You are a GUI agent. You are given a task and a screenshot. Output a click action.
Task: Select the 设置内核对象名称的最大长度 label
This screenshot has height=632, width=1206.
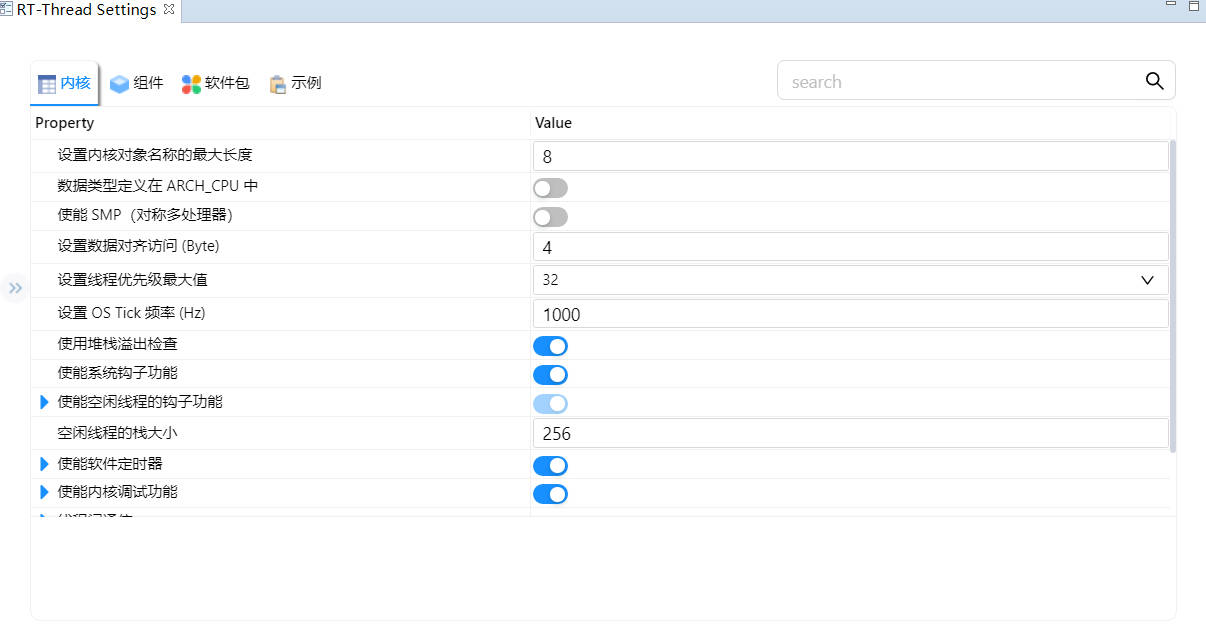[155, 155]
